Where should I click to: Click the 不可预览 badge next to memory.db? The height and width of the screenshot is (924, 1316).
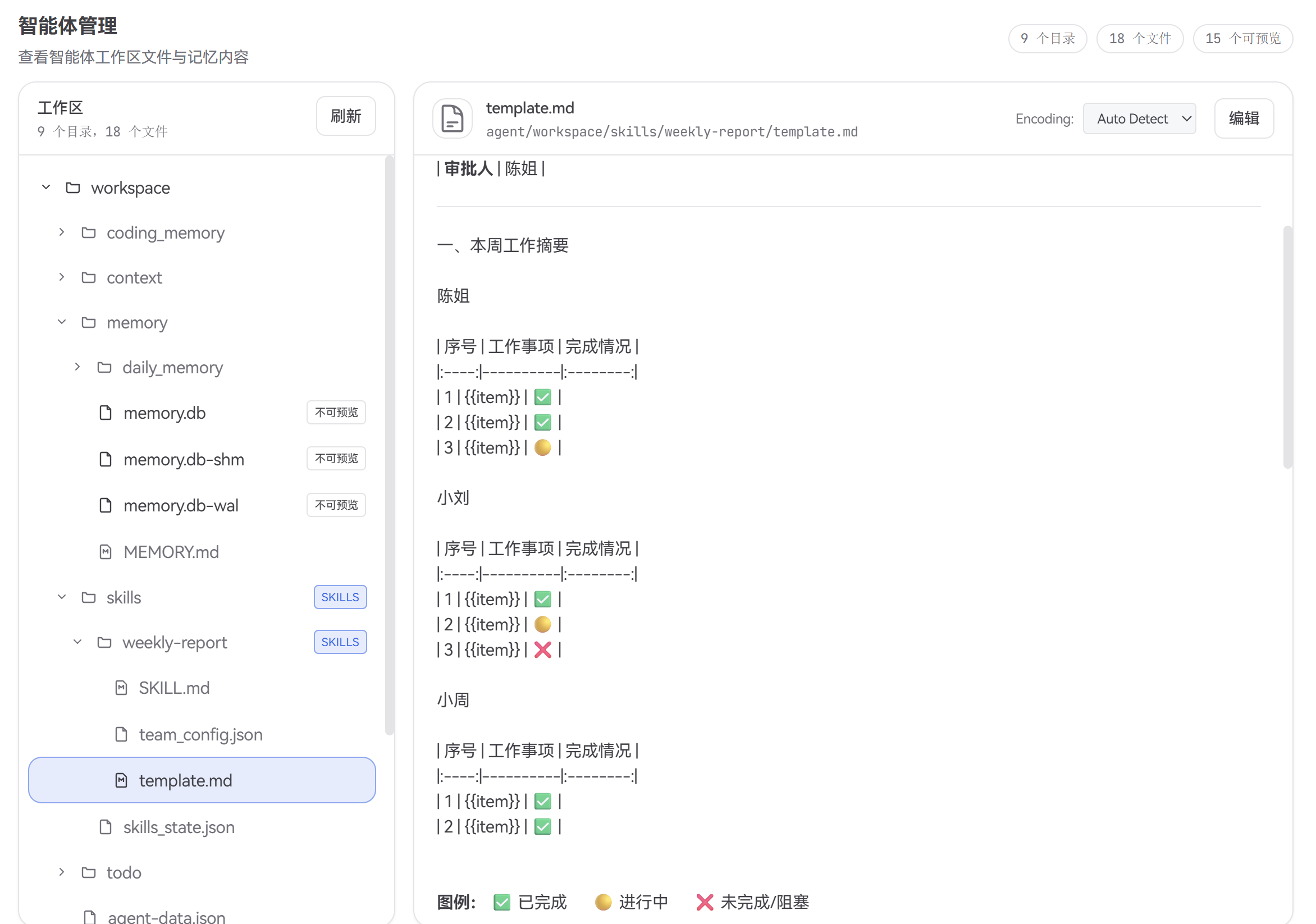(x=336, y=412)
